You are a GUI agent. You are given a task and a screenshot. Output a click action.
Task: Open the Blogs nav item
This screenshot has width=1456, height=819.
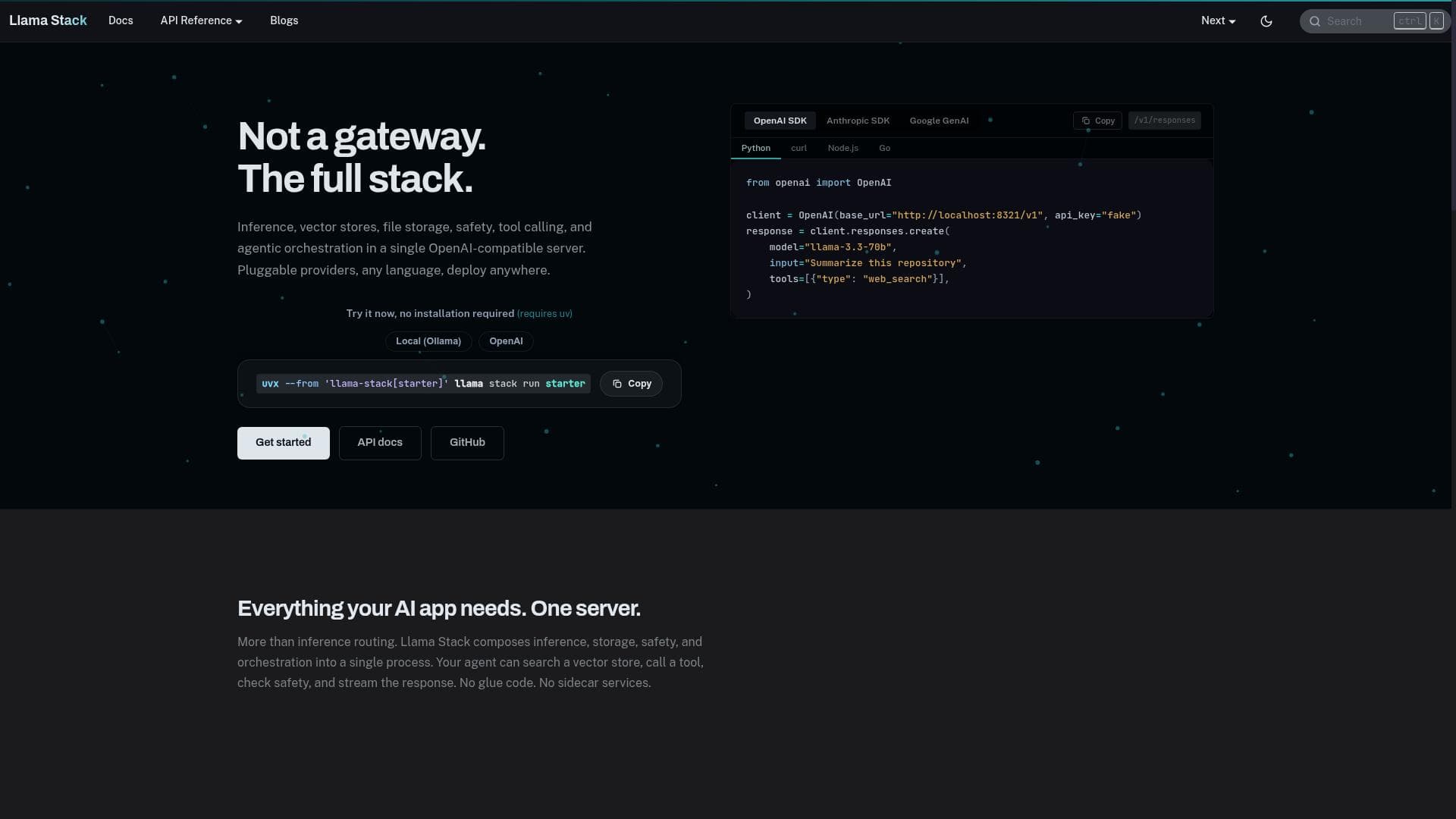284,20
